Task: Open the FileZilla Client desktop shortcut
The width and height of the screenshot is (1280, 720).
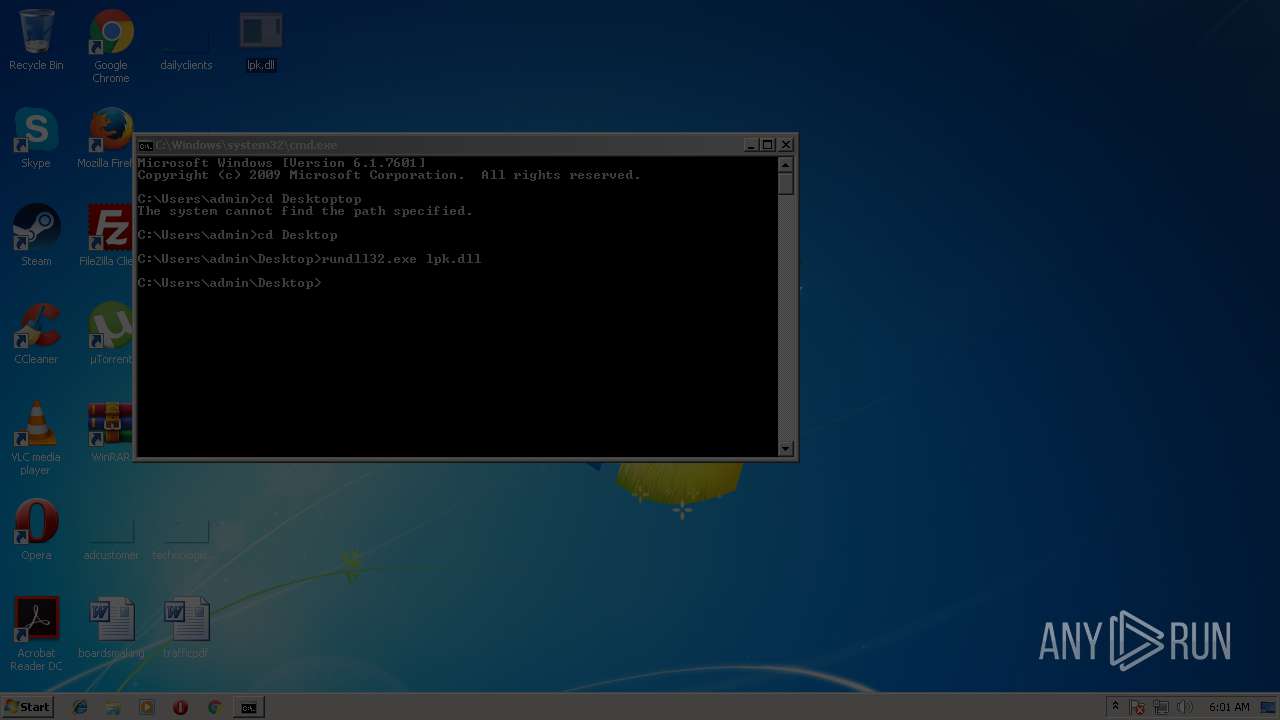Action: point(106,236)
